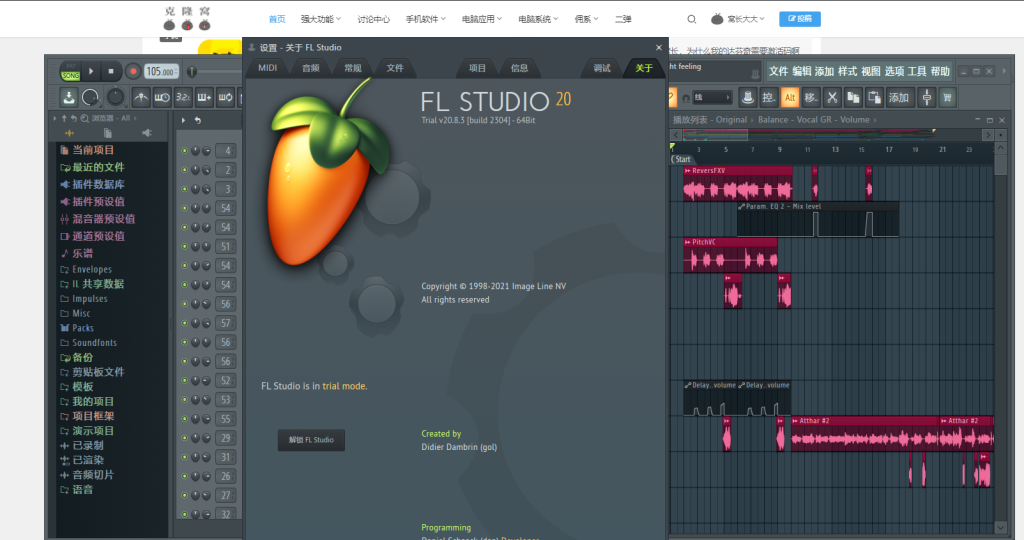Click the vertical slider icon in playlist toolbar
Viewport: 1024px width, 540px height.
pos(927,98)
